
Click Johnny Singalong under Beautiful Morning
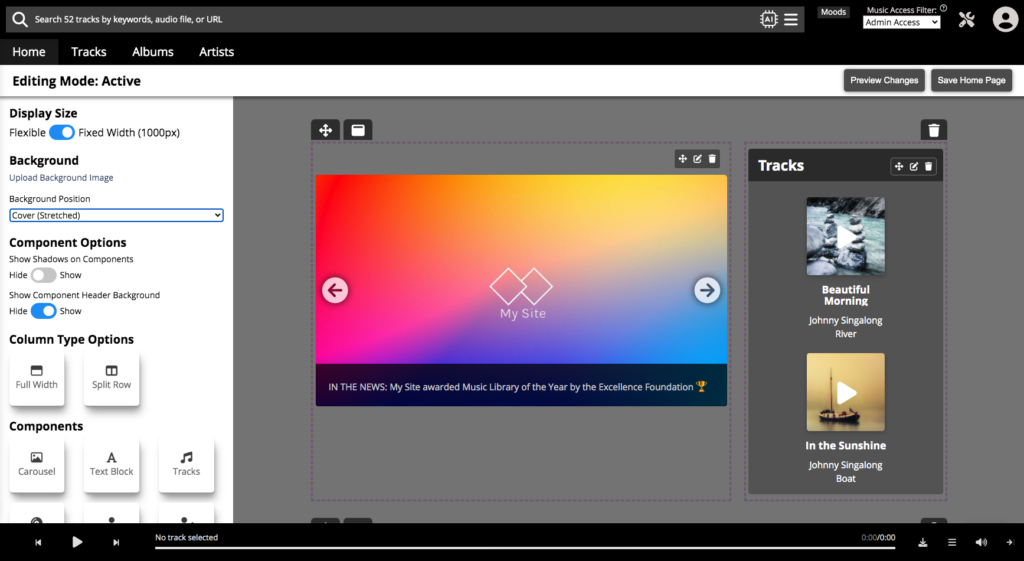tap(846, 321)
